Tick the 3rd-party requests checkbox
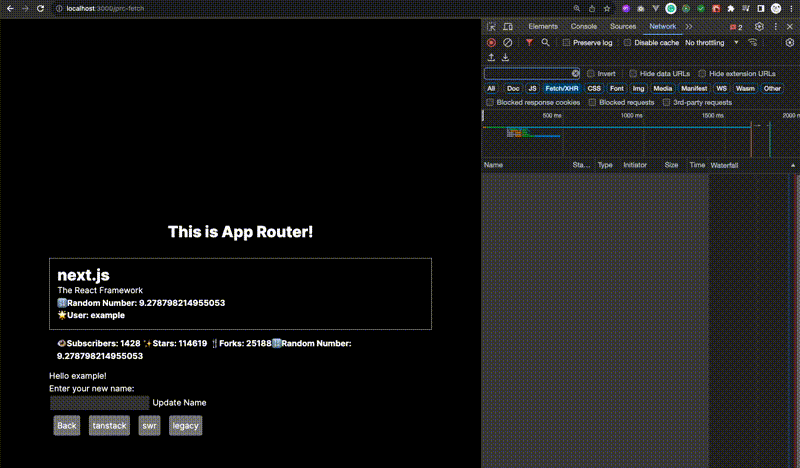This screenshot has height=468, width=800. (666, 103)
